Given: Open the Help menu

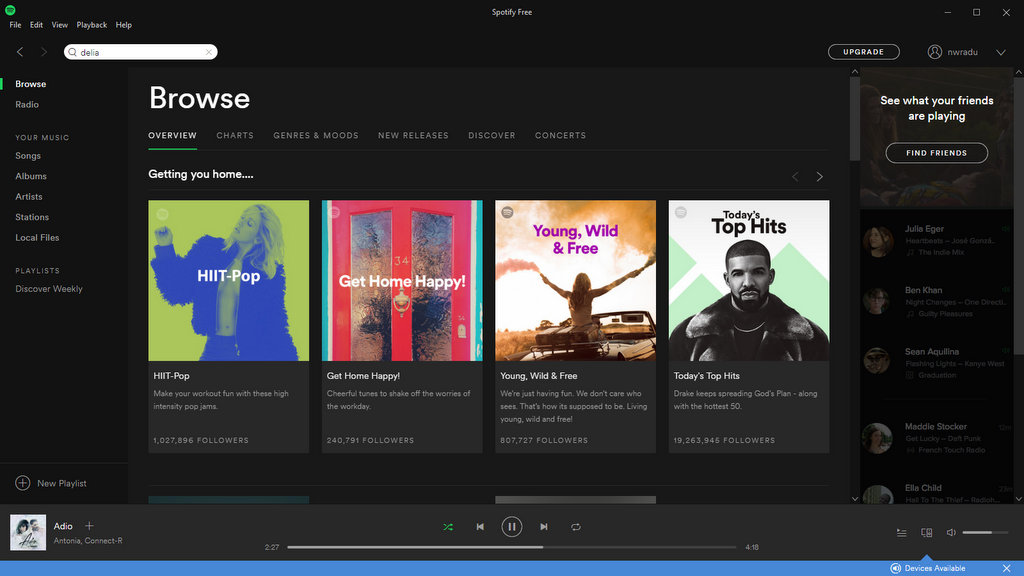Looking at the screenshot, I should (123, 25).
